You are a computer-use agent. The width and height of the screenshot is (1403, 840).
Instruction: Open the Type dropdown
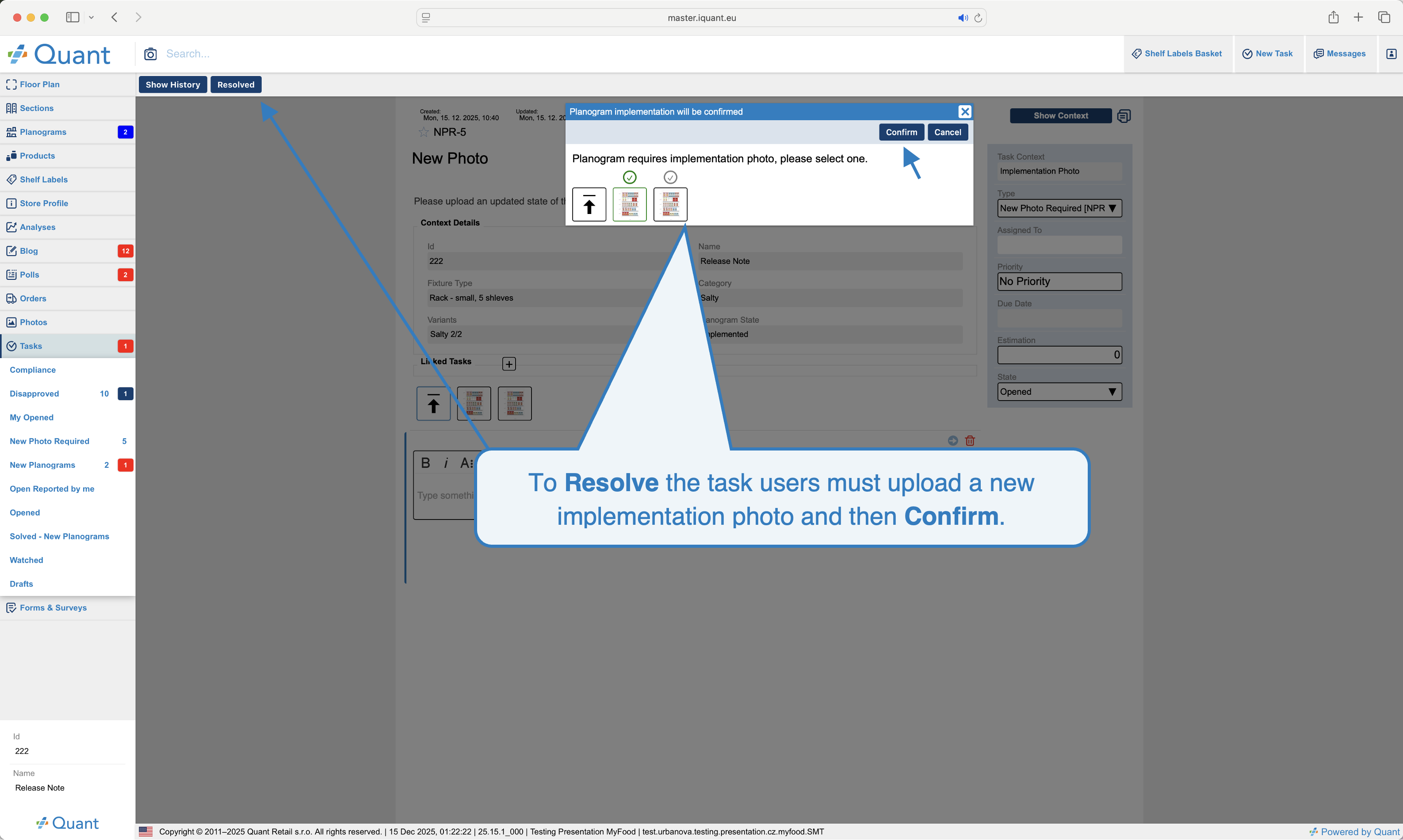(x=1059, y=208)
